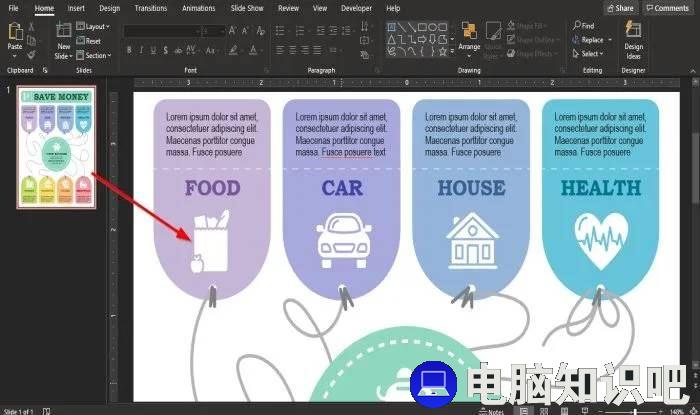Click the Text Direction icon
The image size is (700, 415).
(x=365, y=26)
